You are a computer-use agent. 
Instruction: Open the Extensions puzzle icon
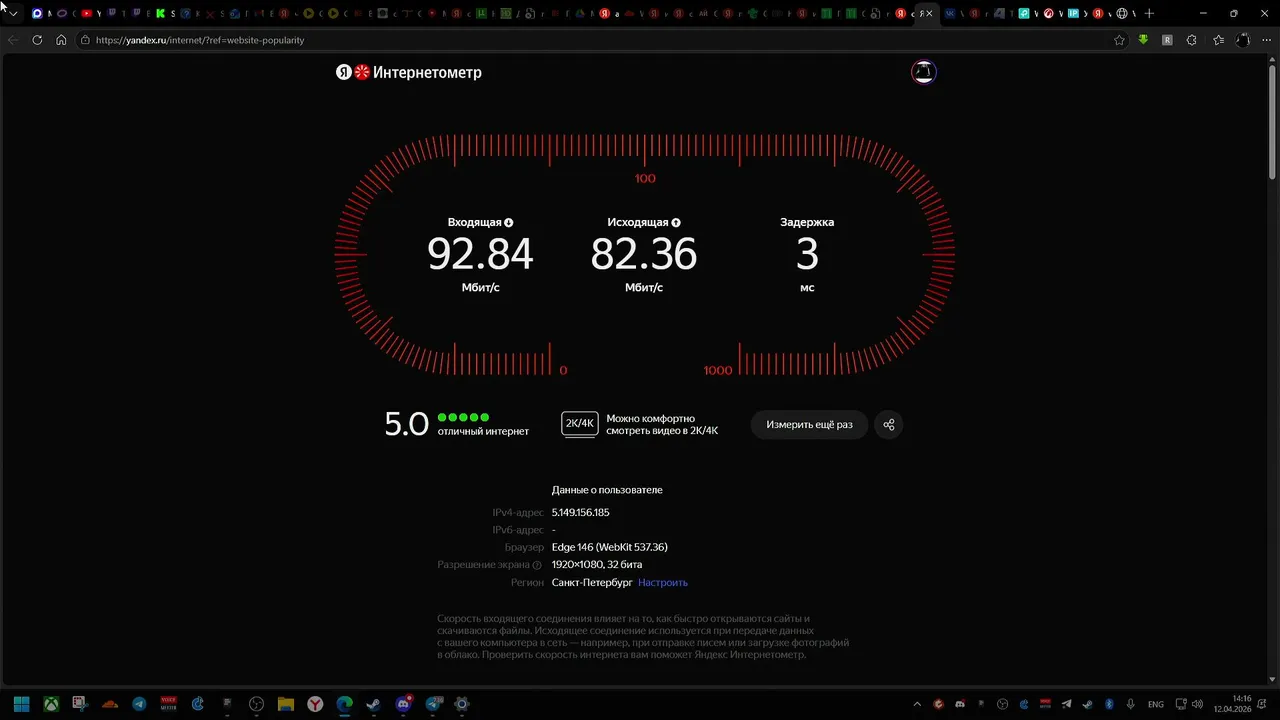1191,40
